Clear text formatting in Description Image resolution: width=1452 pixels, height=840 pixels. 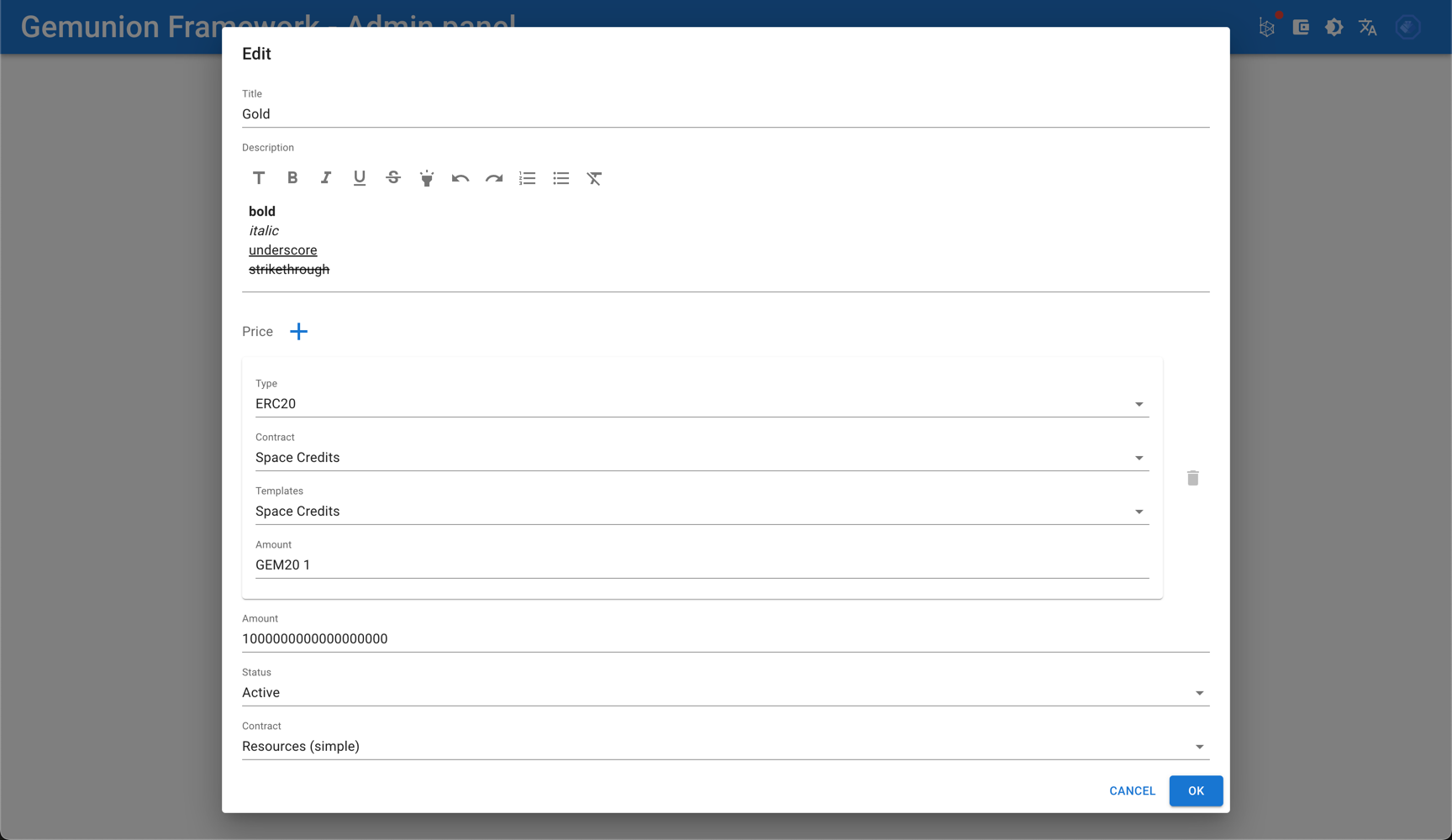click(x=595, y=178)
